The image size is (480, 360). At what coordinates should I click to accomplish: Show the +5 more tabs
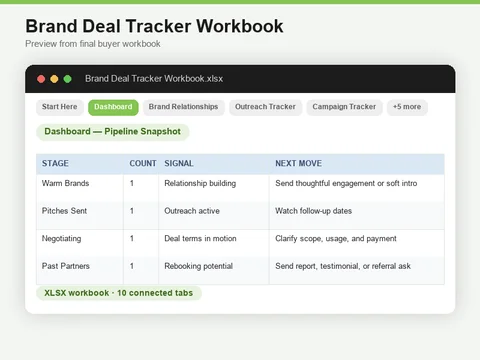(x=407, y=107)
